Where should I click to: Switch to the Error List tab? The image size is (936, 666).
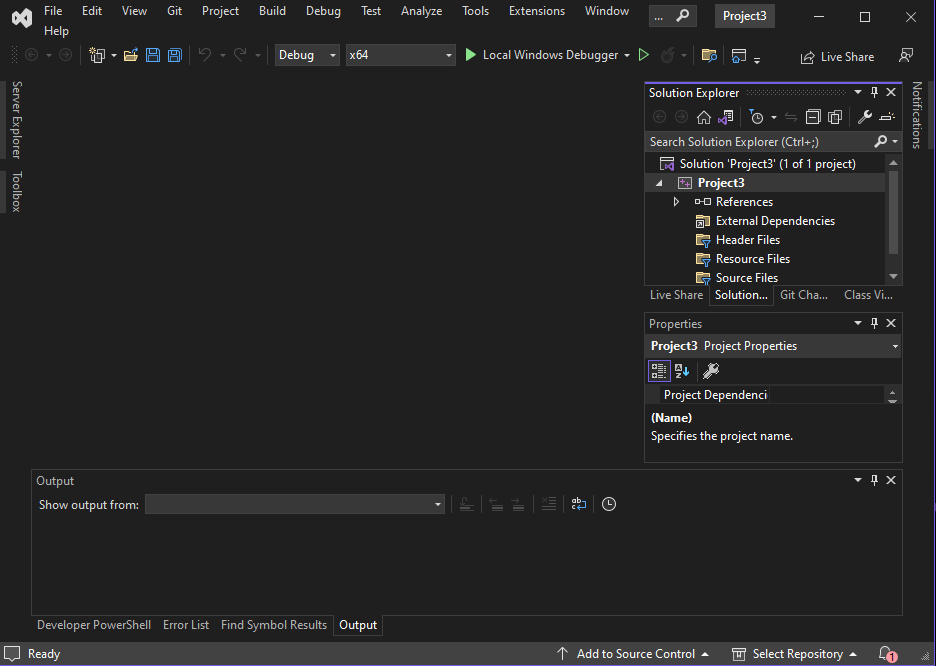tap(185, 624)
